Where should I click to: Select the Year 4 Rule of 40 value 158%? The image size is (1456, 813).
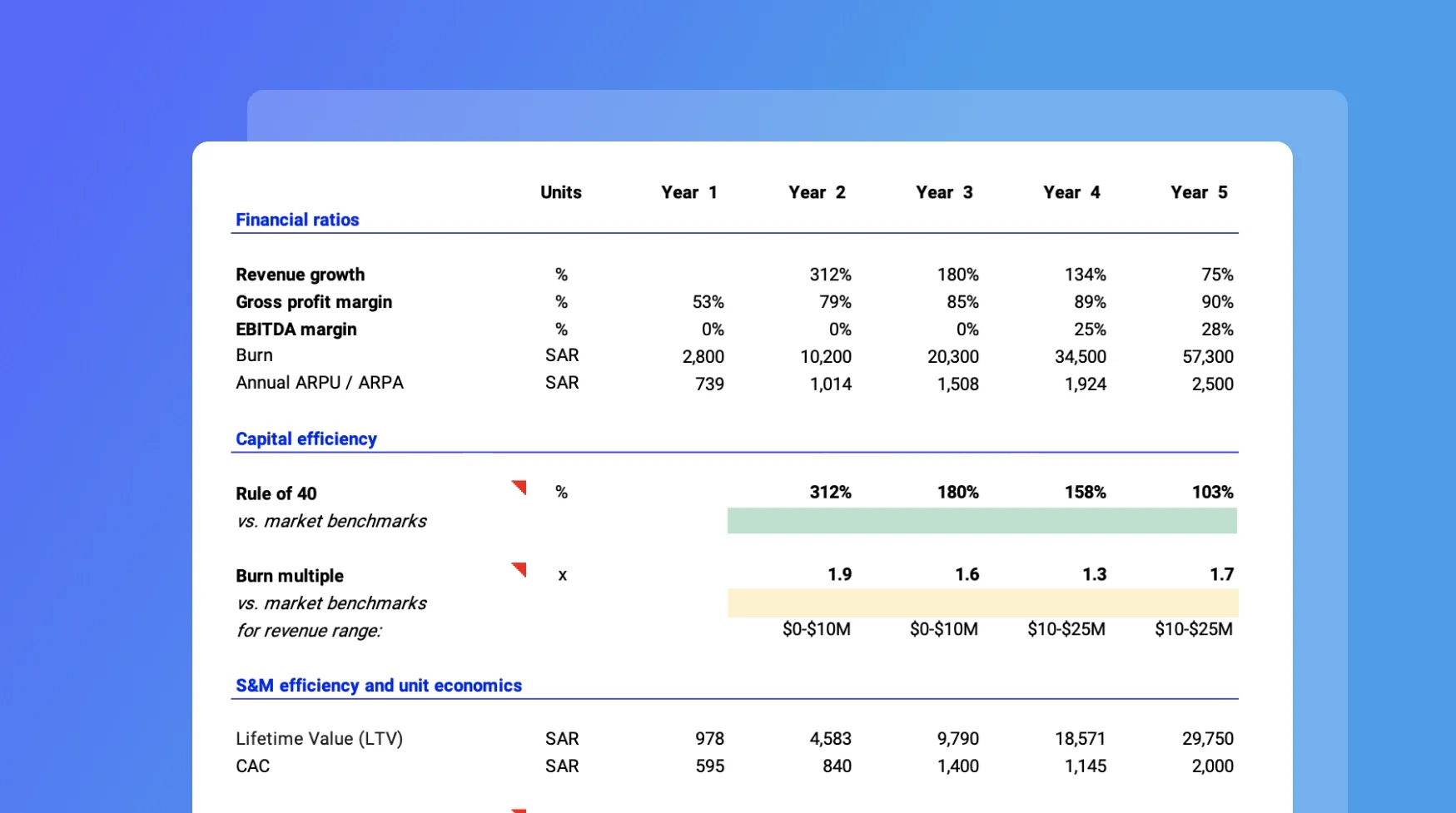pos(1085,493)
